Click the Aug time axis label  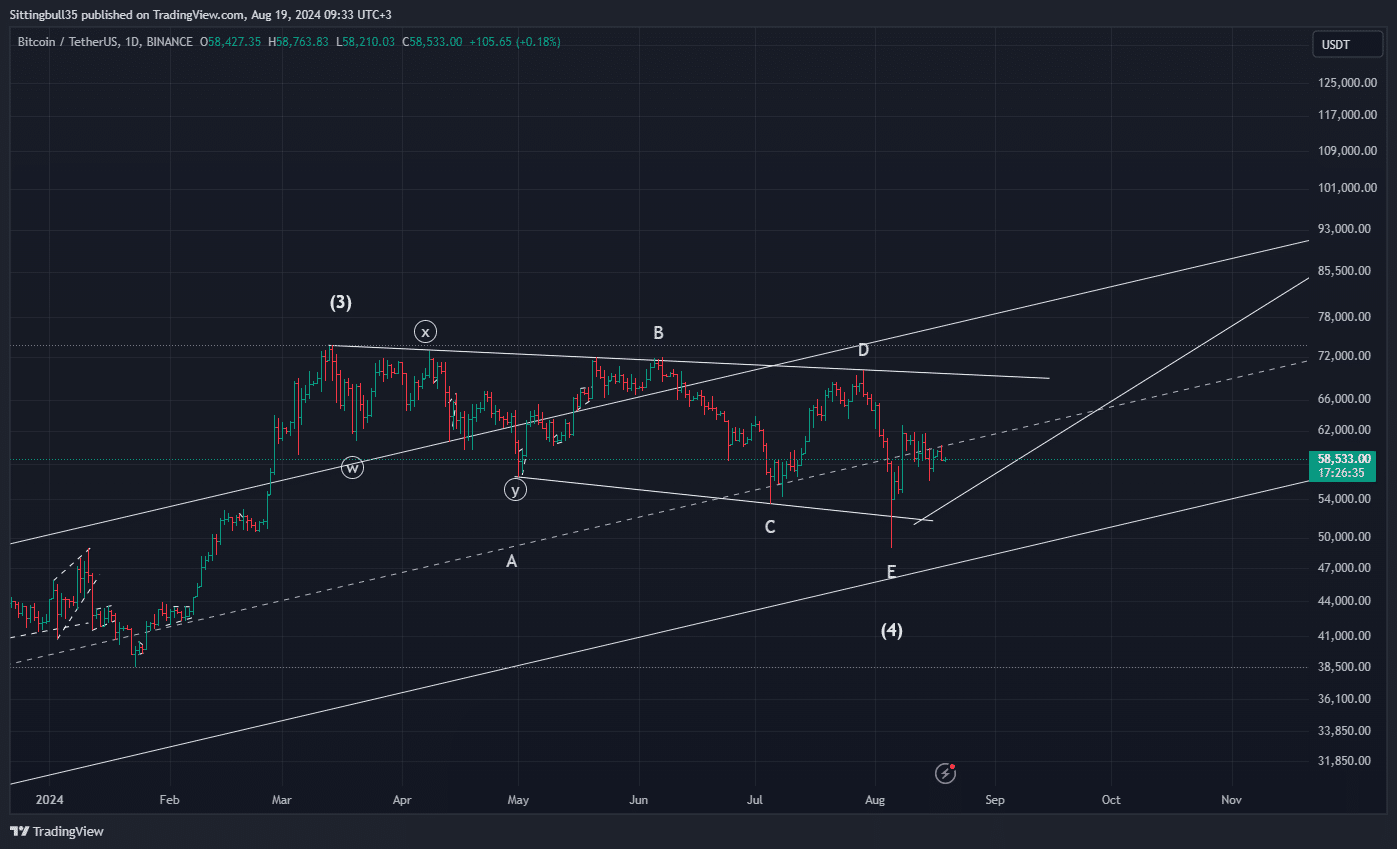(x=875, y=800)
